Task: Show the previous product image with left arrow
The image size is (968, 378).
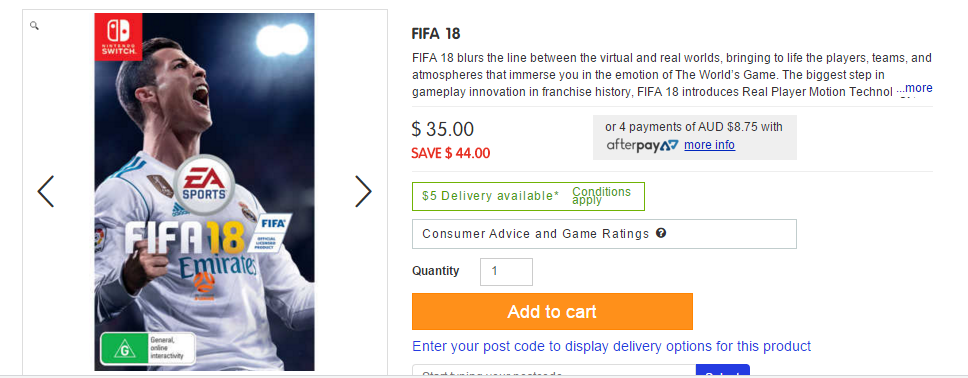Action: pos(46,191)
